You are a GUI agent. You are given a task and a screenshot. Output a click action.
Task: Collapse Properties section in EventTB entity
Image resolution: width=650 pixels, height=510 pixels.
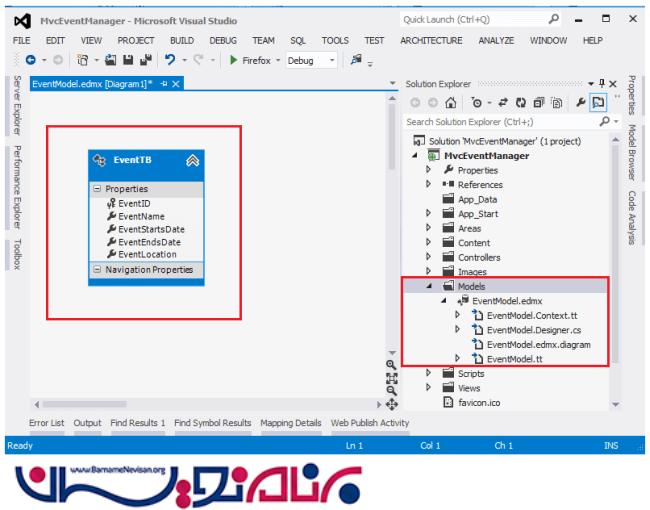(x=97, y=189)
